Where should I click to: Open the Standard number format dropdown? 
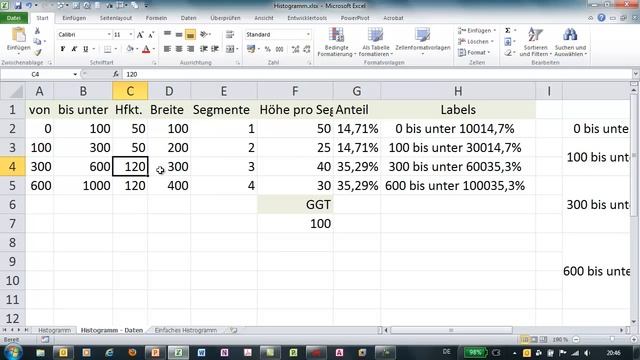pyautogui.click(x=308, y=35)
